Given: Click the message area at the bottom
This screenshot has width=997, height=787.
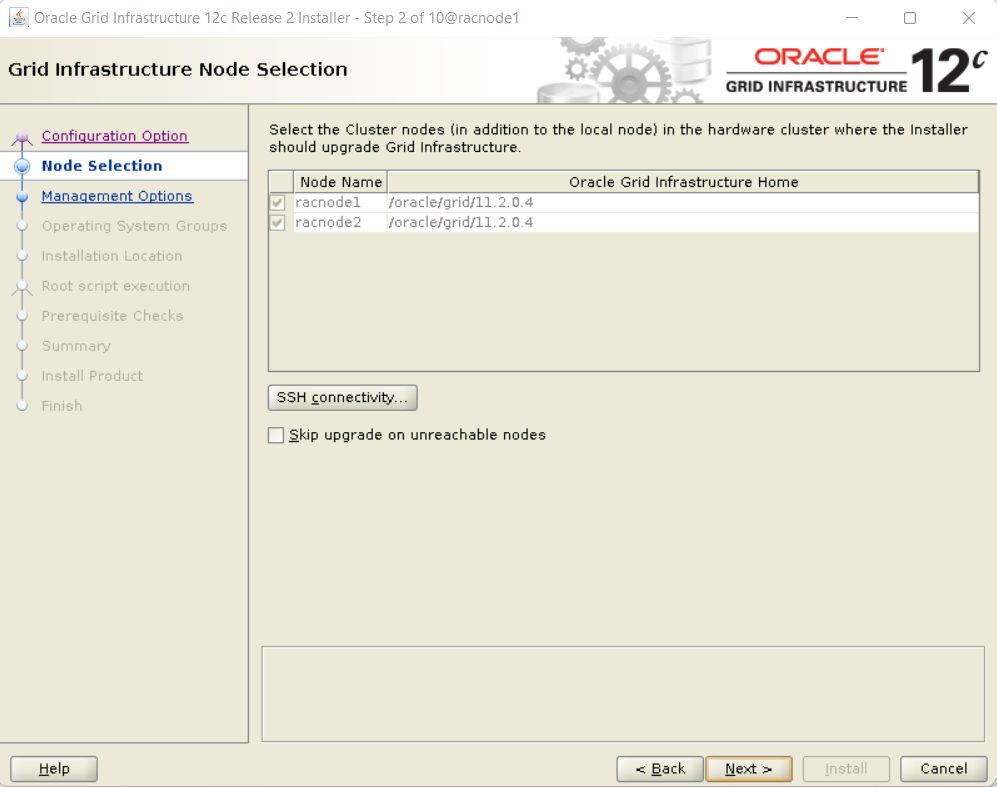Looking at the screenshot, I should [x=623, y=694].
